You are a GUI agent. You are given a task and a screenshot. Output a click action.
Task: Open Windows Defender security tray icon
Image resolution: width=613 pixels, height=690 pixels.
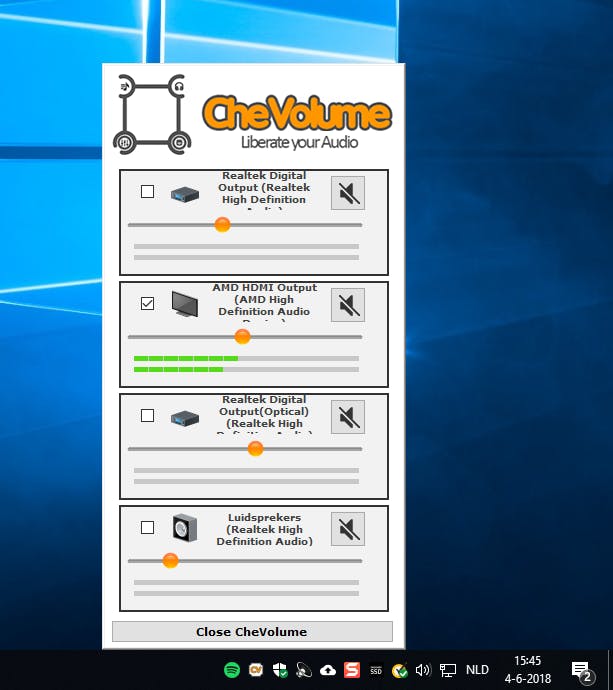point(280,670)
